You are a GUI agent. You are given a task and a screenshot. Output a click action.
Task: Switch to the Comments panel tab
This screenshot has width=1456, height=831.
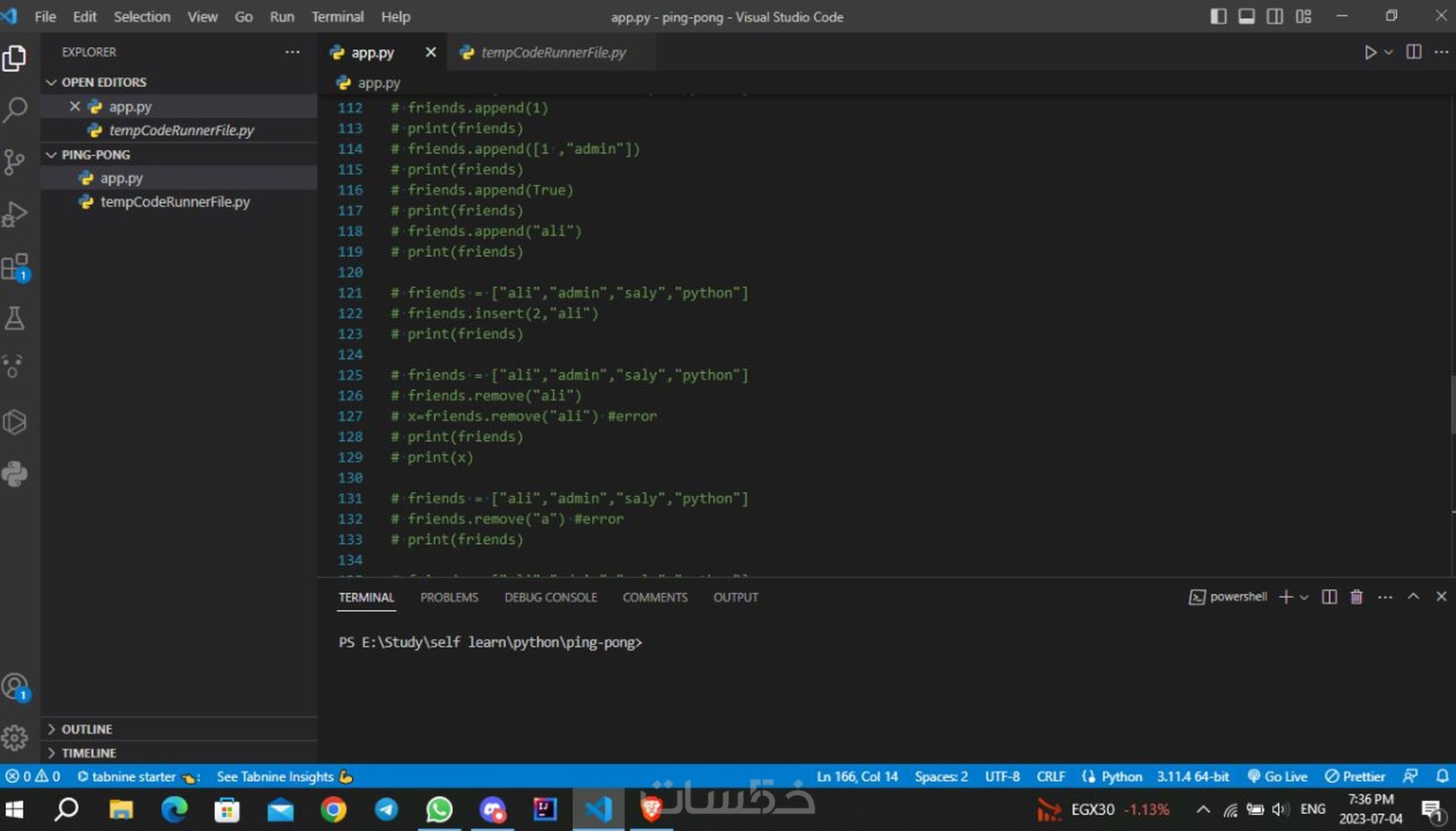click(x=655, y=597)
